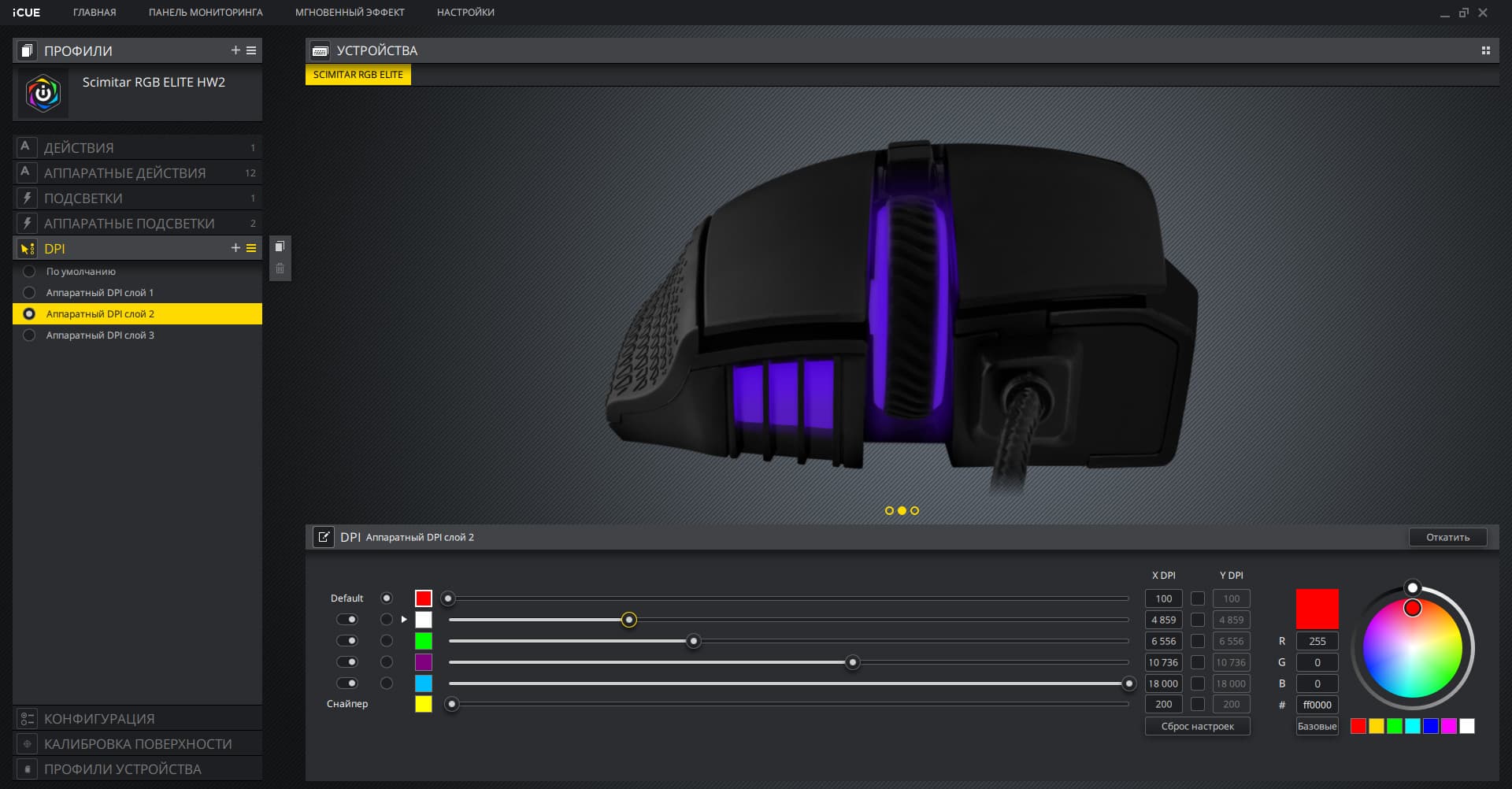Show the third mouse view carousel dot
The image size is (1512, 789).
[914, 510]
